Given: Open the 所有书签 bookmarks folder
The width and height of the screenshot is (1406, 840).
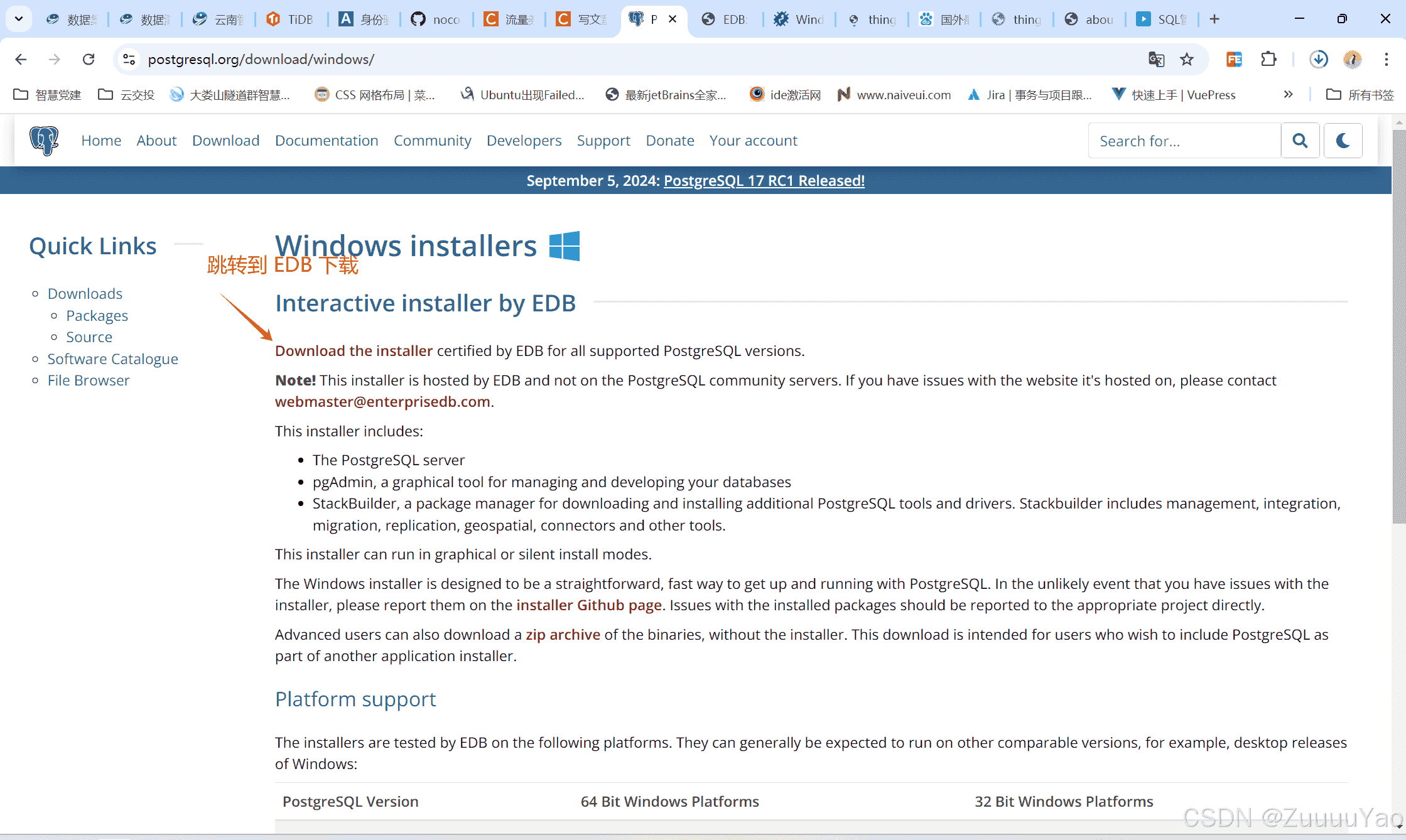Looking at the screenshot, I should point(1360,94).
